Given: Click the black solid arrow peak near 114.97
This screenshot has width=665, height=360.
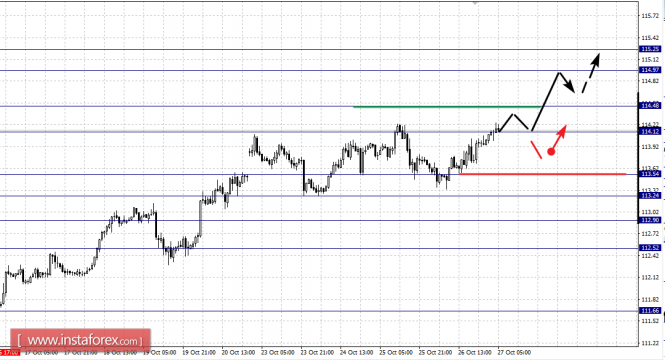Looking at the screenshot, I should 560,73.
